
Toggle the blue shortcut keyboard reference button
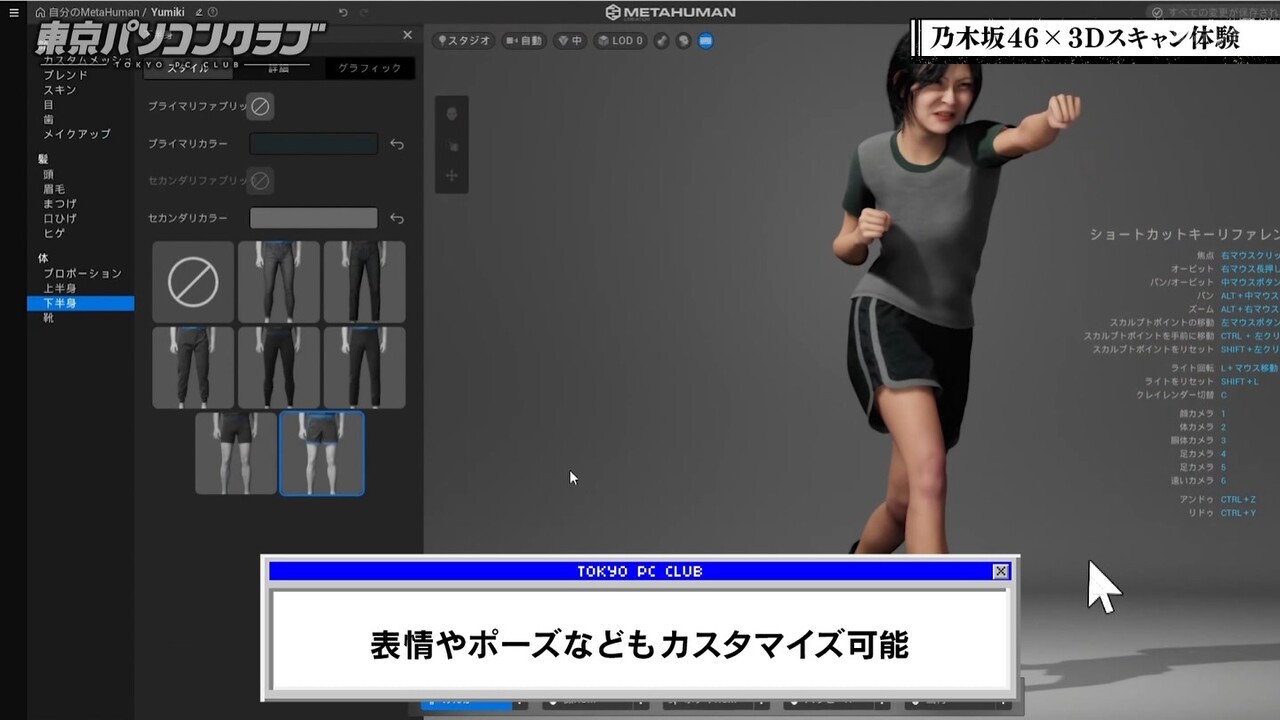tap(706, 41)
